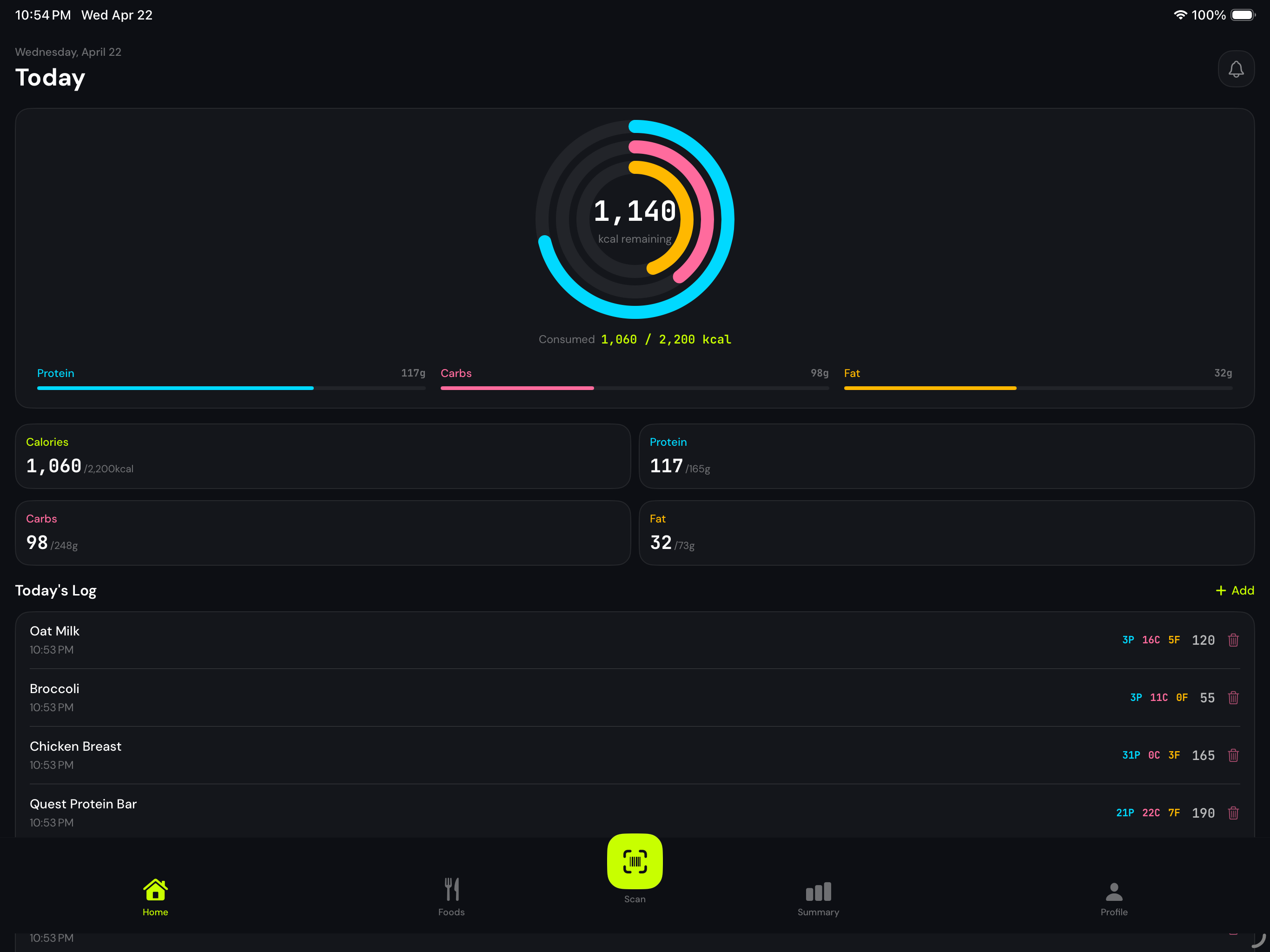Click the Wi-Fi status indicator

click(x=1181, y=14)
